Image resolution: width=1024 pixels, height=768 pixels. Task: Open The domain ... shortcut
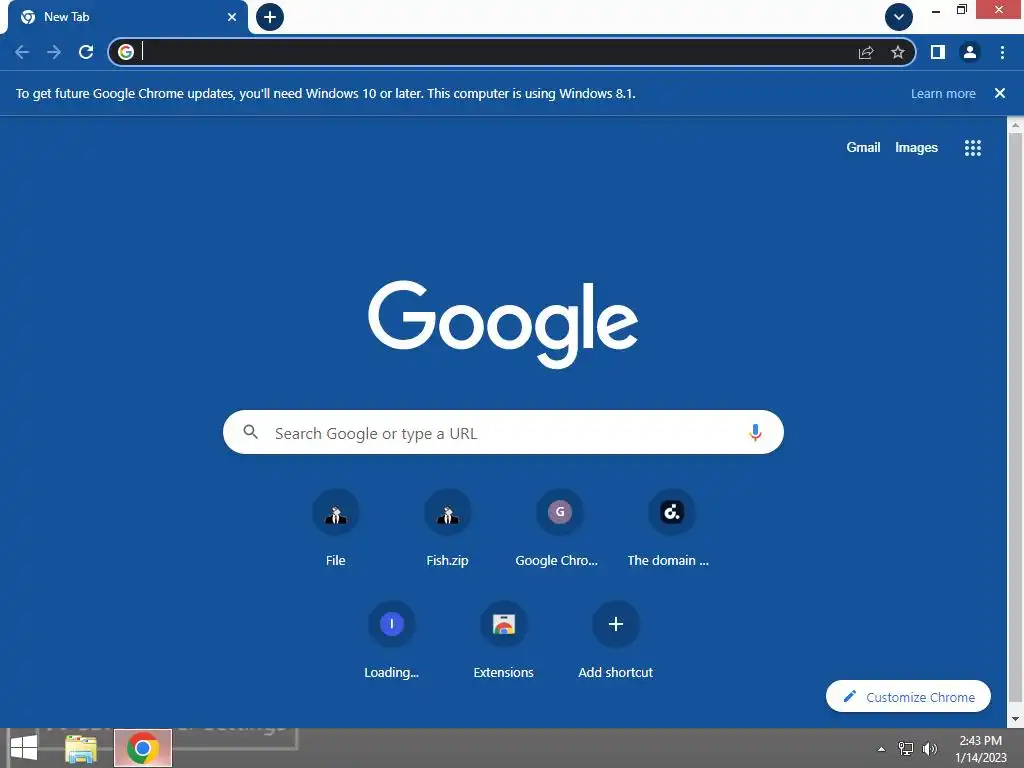(671, 529)
